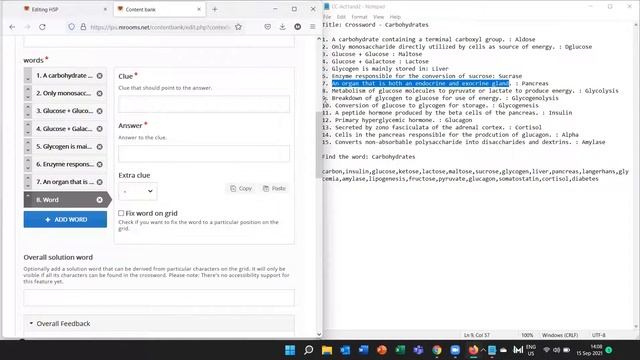Click the Answer input field
Viewport: 640px width, 360px height.
point(204,154)
